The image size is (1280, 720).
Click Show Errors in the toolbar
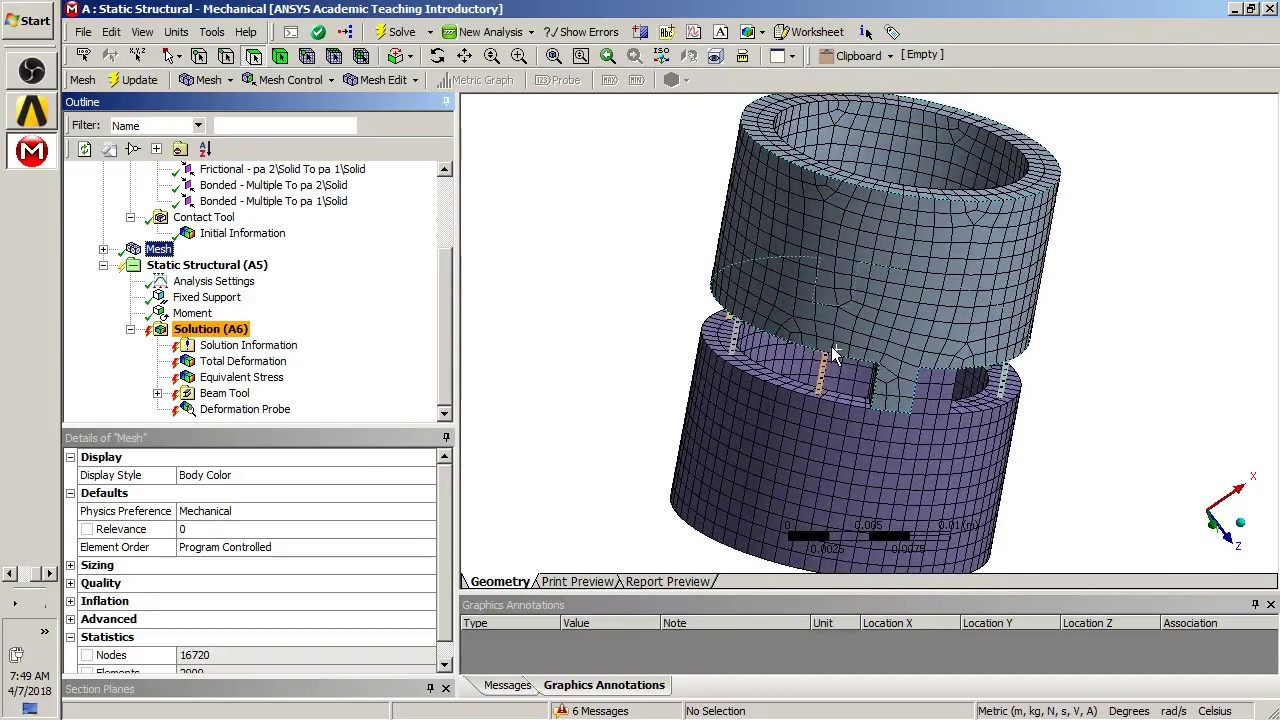(581, 32)
